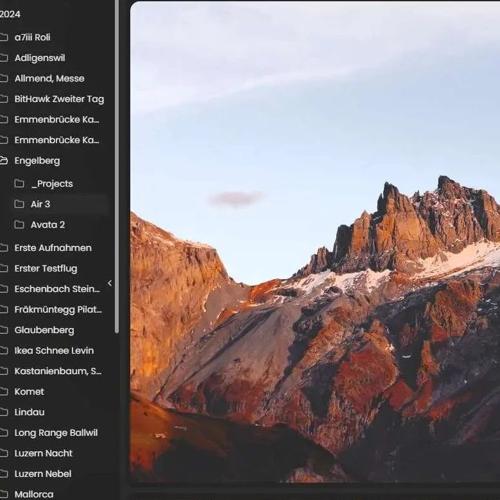
Task: Click the Air 3 subfolder icon
Action: 19,204
